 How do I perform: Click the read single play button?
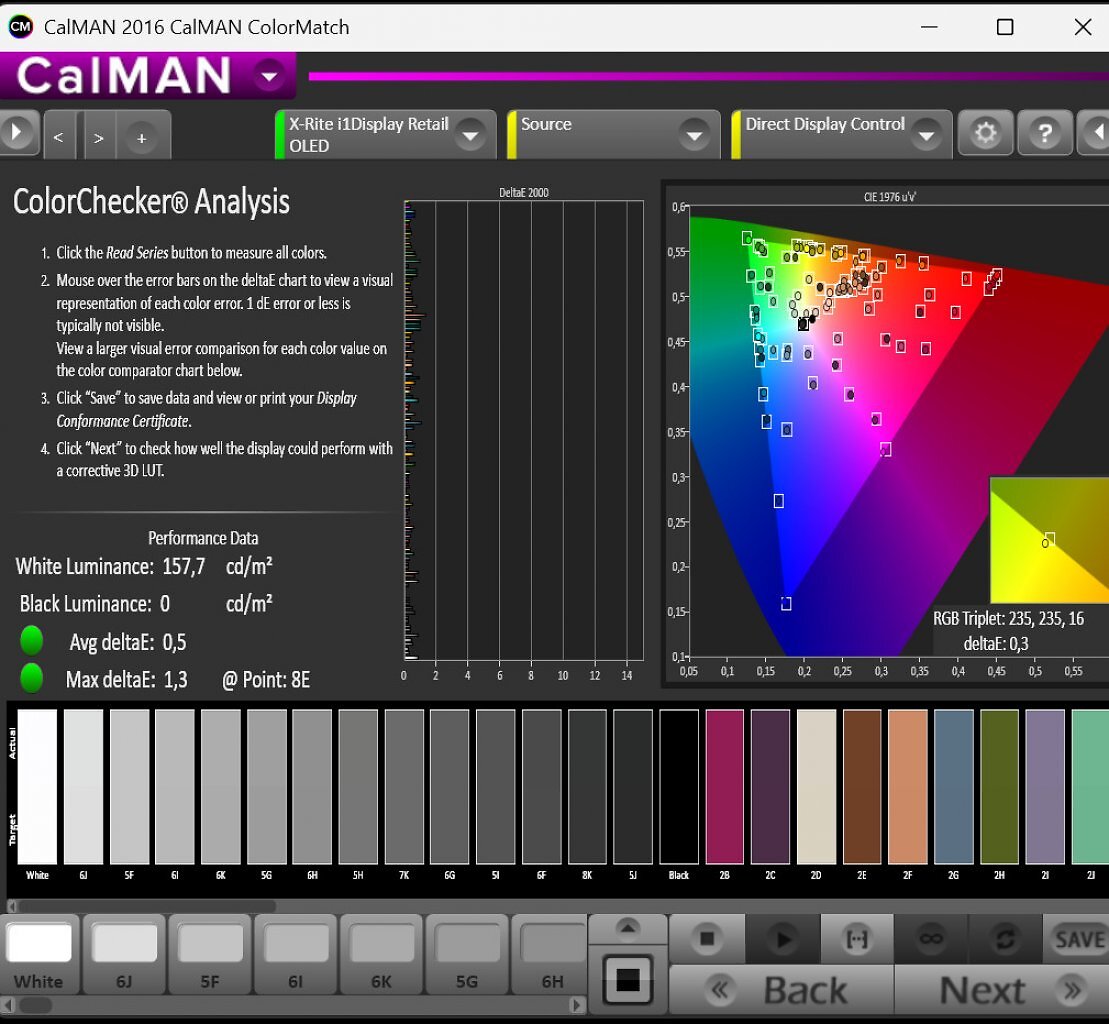click(782, 938)
